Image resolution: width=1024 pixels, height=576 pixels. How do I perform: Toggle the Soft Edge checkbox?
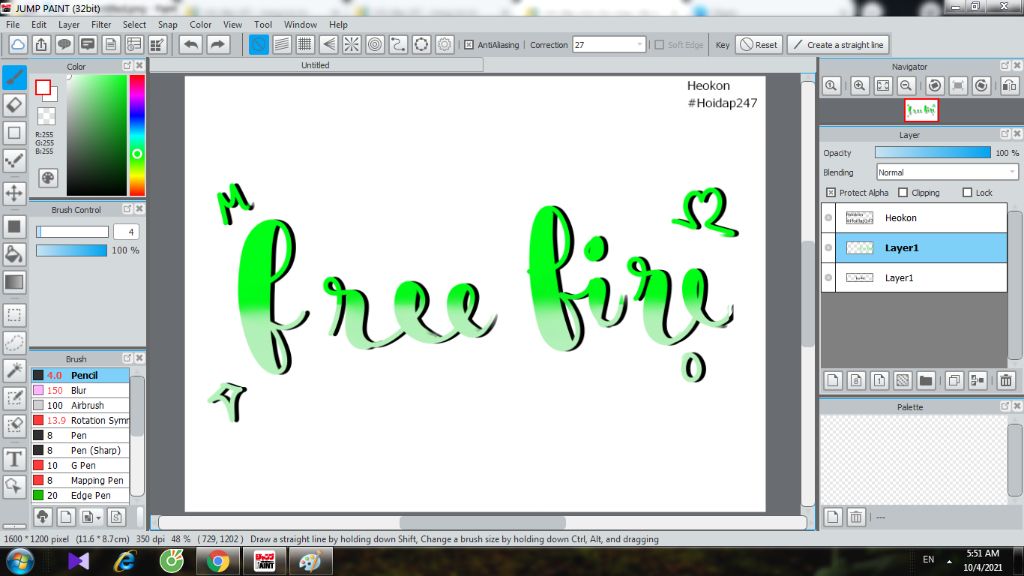(x=659, y=44)
